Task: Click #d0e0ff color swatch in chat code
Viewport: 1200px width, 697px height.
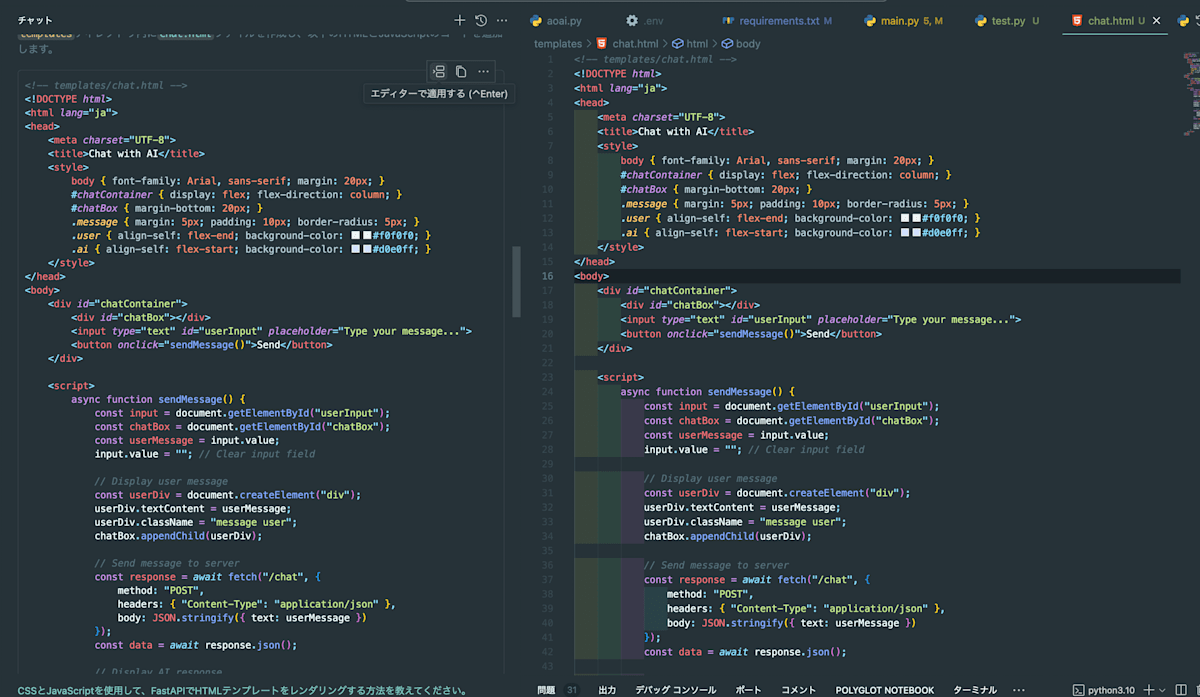Action: pos(366,250)
